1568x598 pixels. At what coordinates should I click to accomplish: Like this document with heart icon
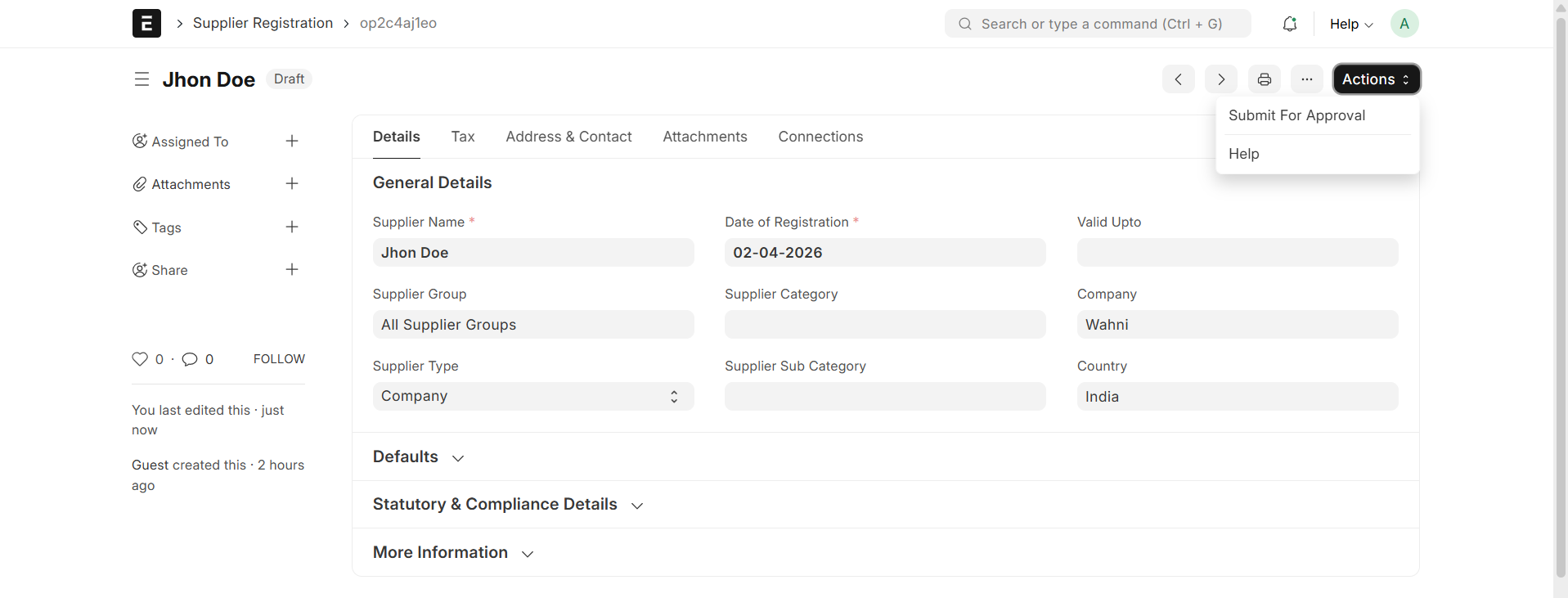coord(140,359)
